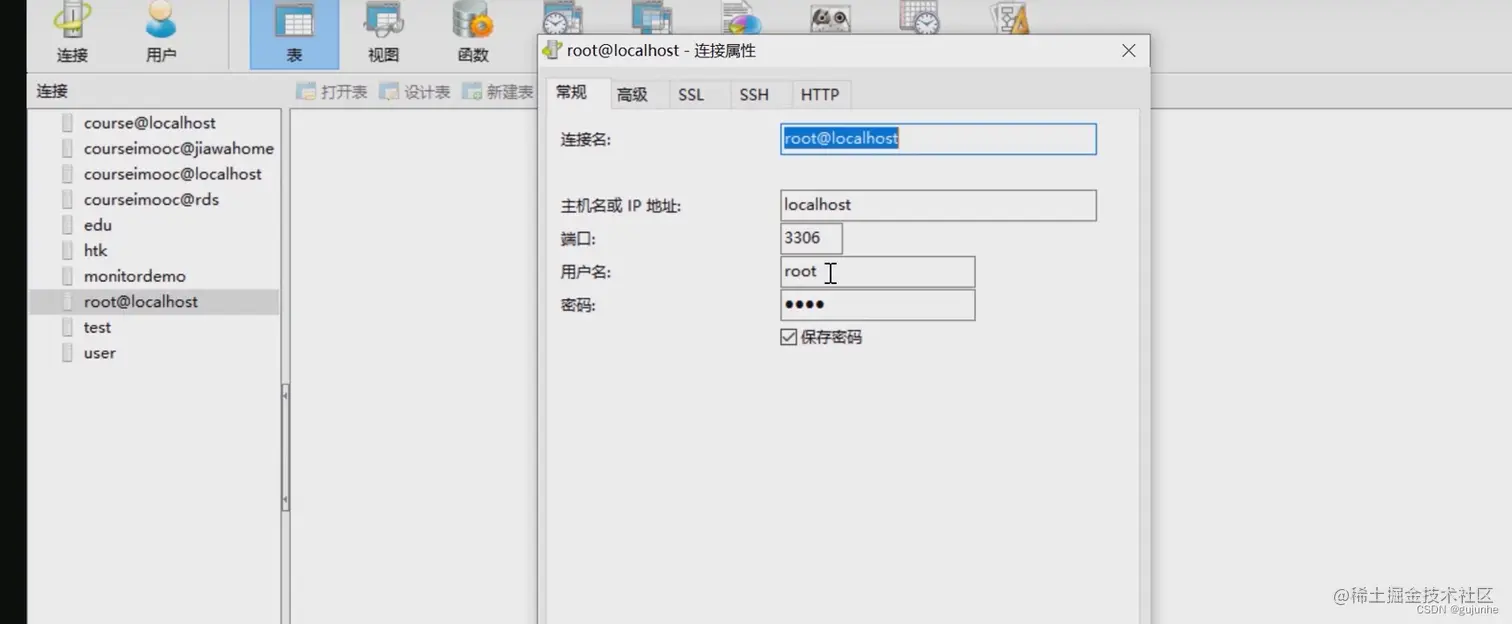Select the monitordemo connection in sidebar
Screen dimensions: 1512x624
click(x=133, y=275)
